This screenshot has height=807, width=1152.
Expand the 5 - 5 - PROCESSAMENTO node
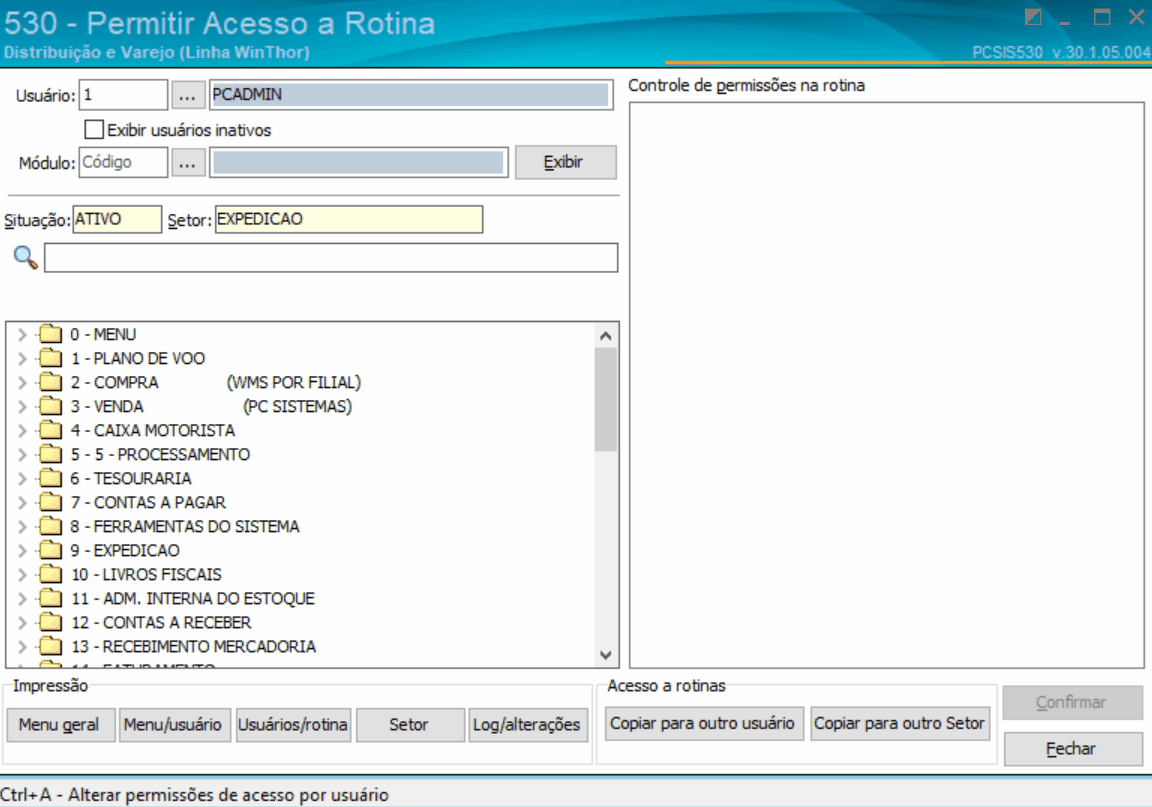[x=22, y=454]
